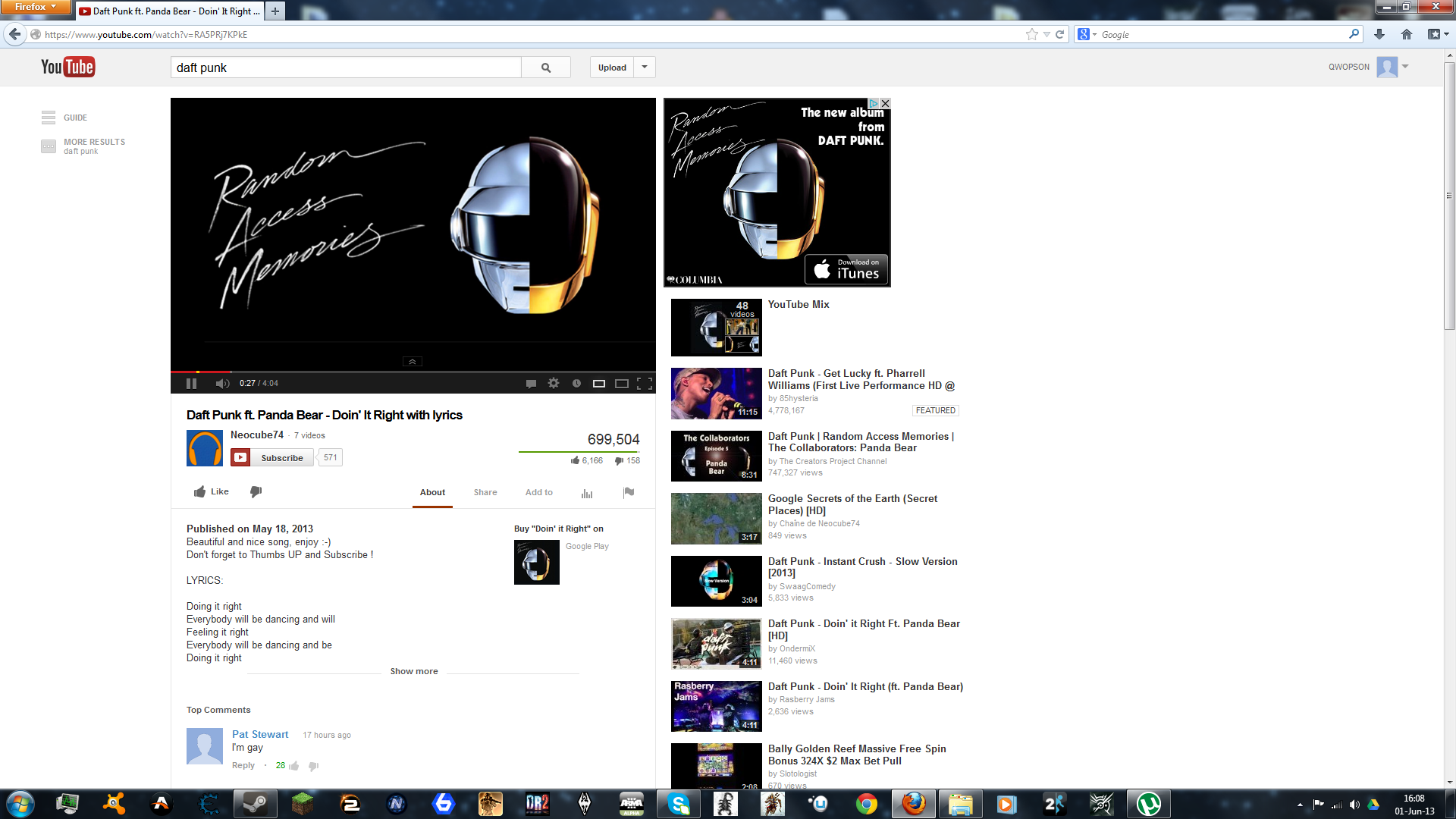Select the Daft Punk video tab
The height and width of the screenshot is (819, 1456).
pyautogui.click(x=170, y=11)
